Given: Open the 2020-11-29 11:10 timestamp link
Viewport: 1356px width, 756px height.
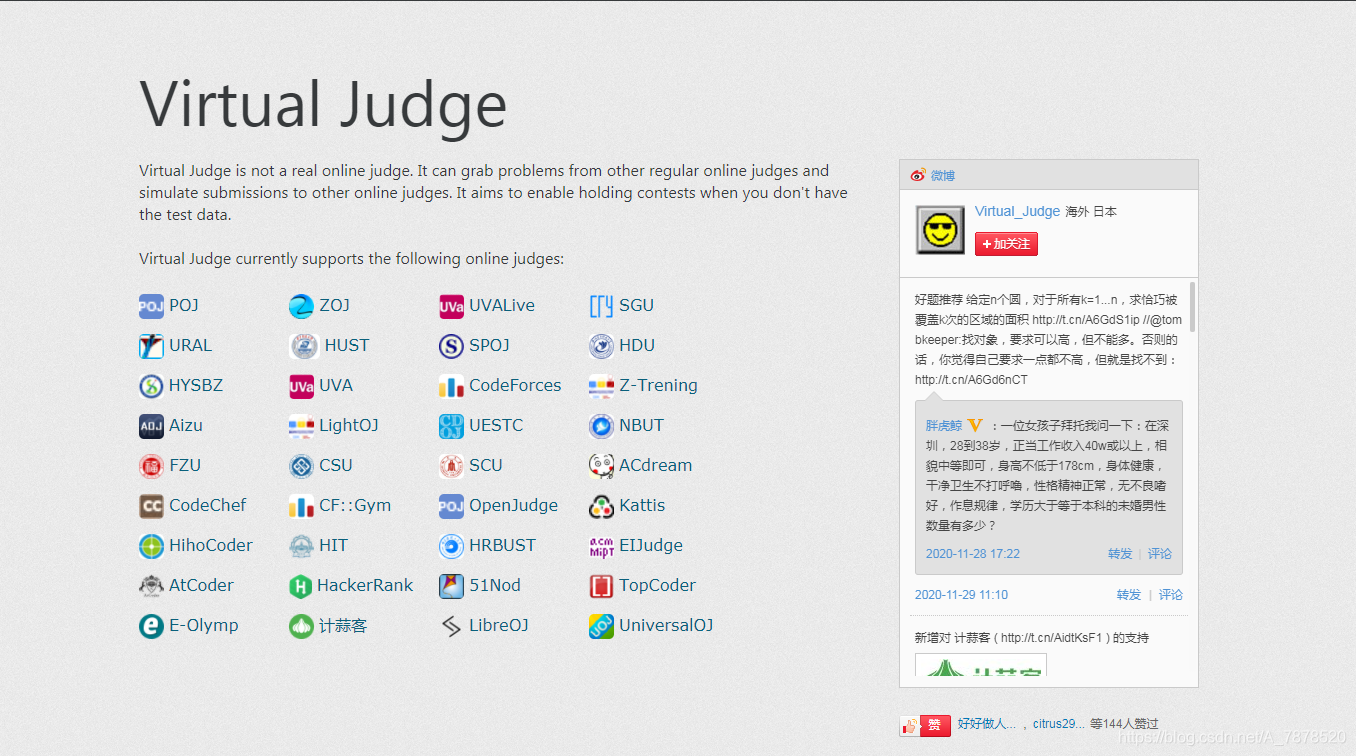Looking at the screenshot, I should click(x=961, y=594).
